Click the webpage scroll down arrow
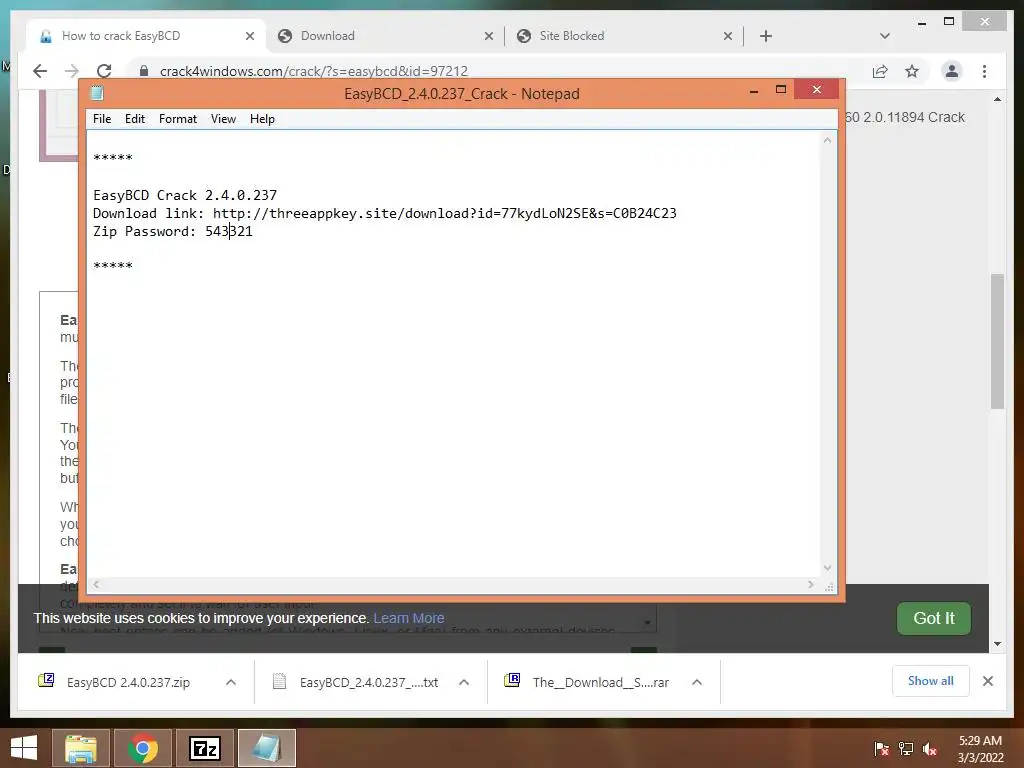 997,644
